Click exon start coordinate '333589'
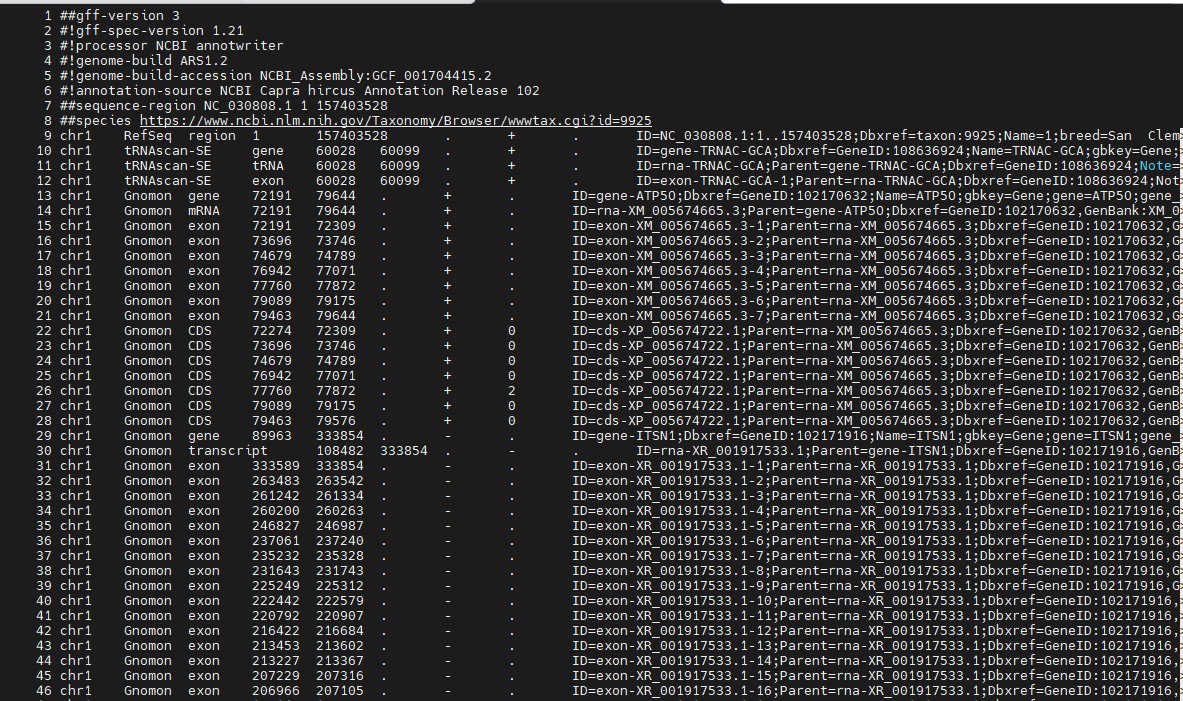The image size is (1183, 701). point(275,466)
